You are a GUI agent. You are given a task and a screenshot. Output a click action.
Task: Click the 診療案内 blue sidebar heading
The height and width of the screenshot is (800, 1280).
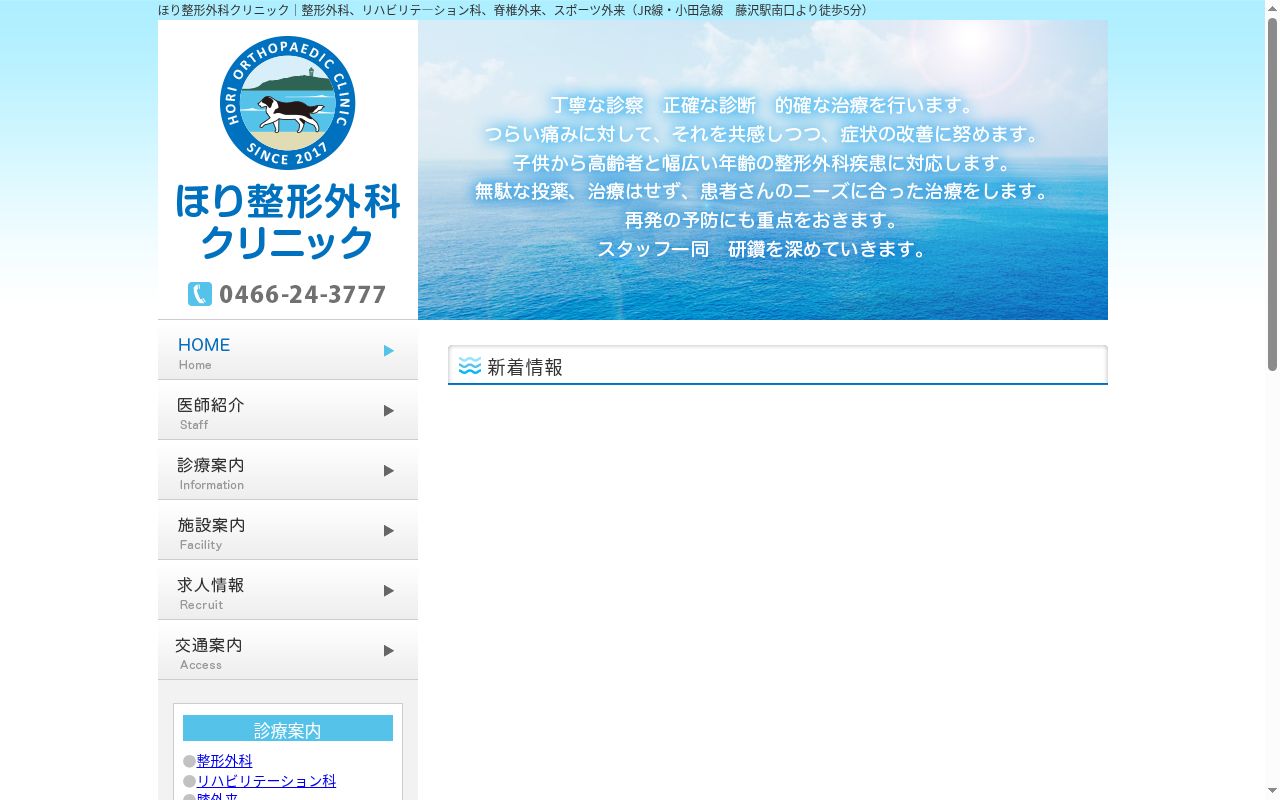tap(288, 728)
